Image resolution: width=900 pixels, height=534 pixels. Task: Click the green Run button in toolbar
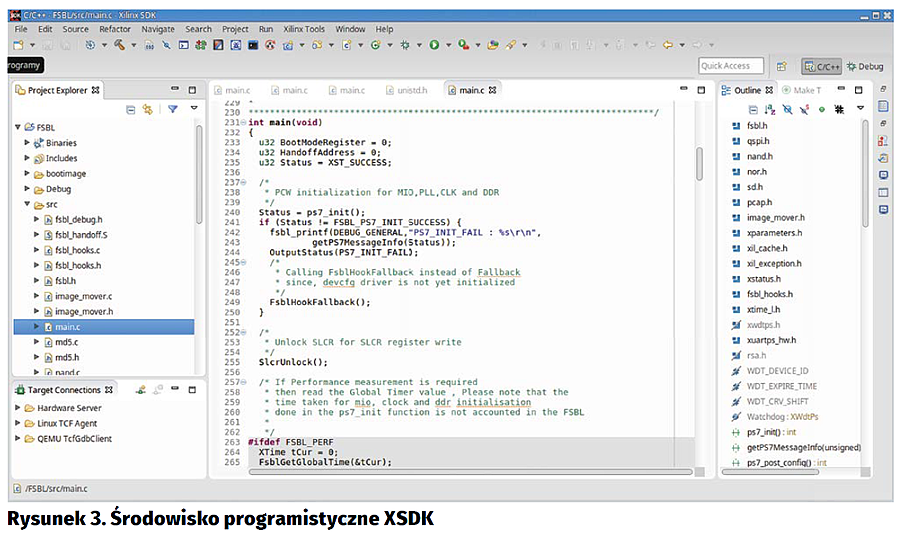click(434, 45)
